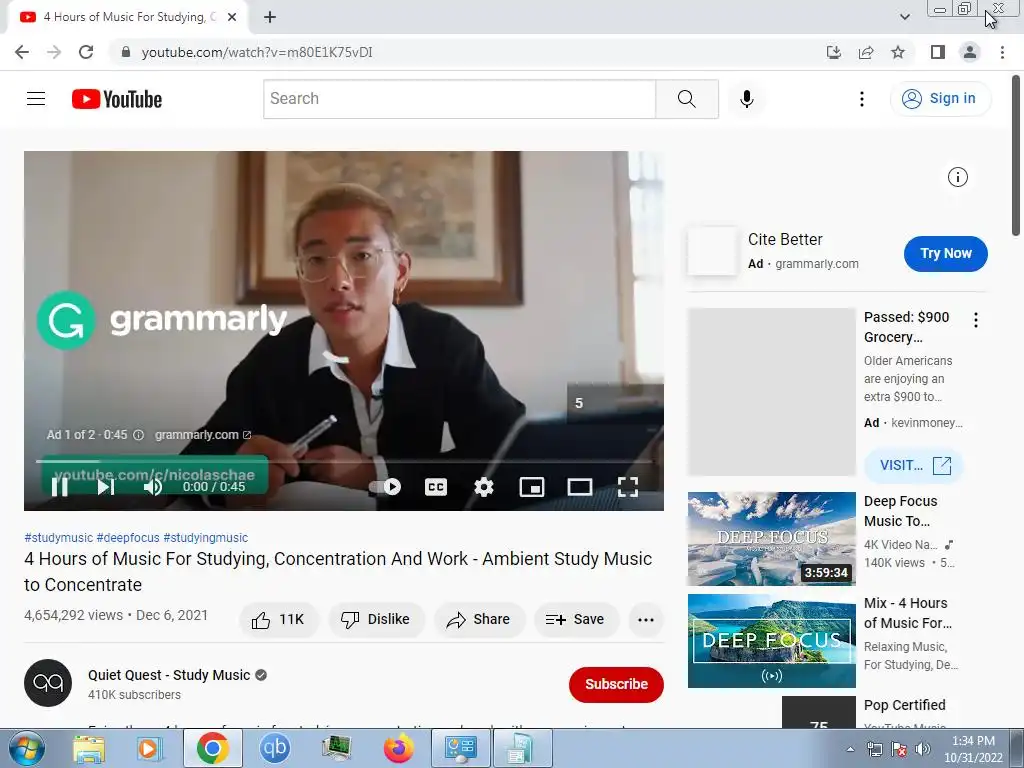This screenshot has width=1024, height=768.
Task: Go back with browser back arrow
Action: [x=22, y=52]
